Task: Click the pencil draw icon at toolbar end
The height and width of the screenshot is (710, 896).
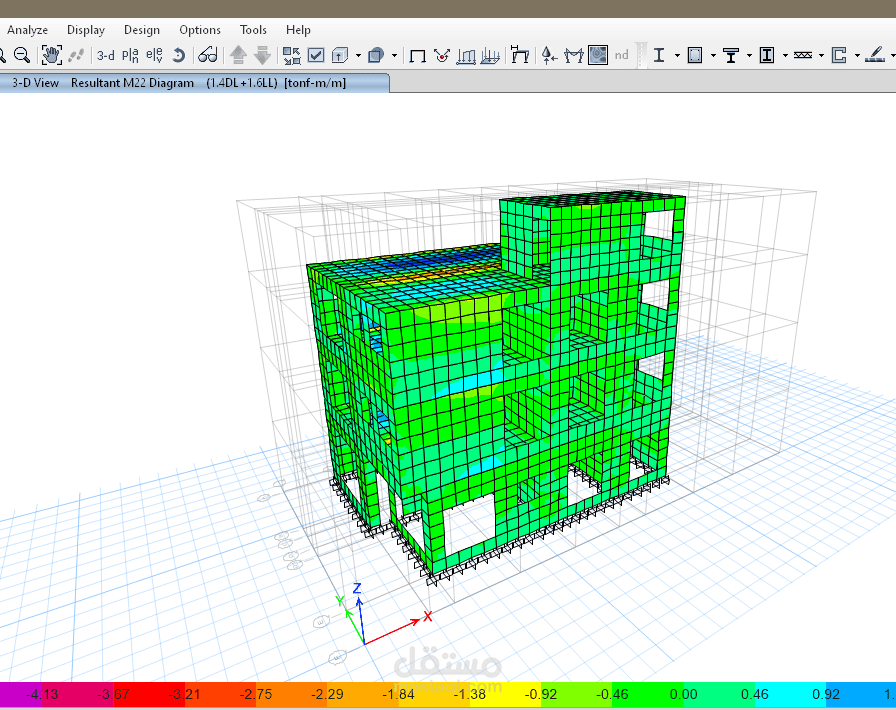Action: pos(875,55)
